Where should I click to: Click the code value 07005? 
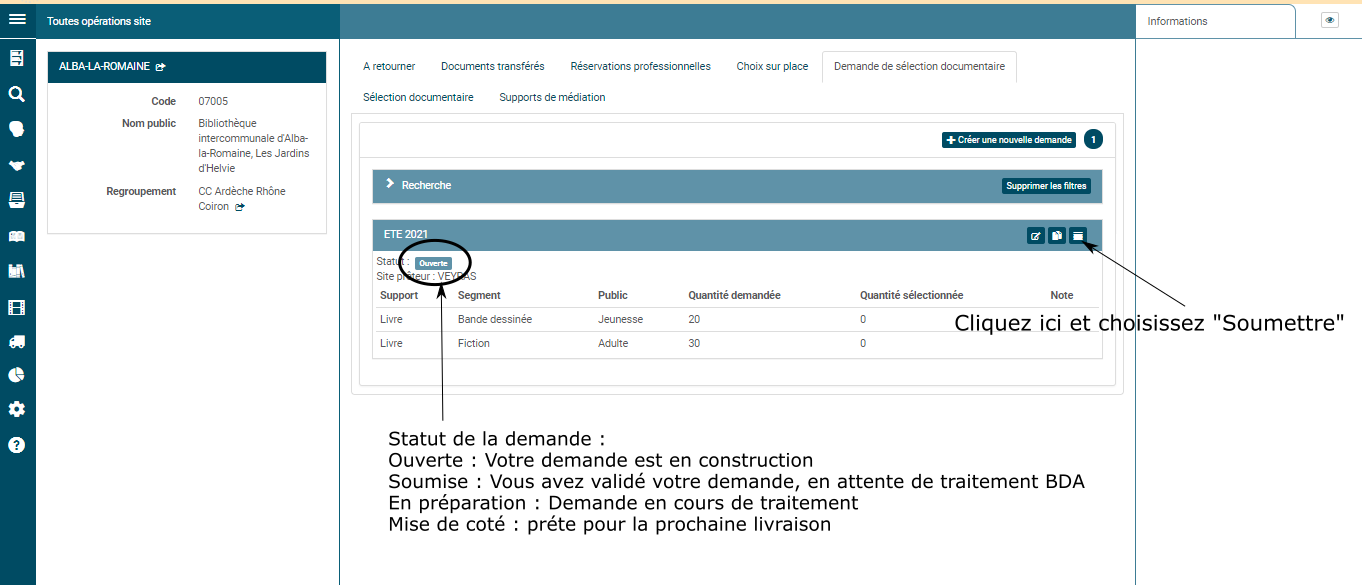[213, 101]
